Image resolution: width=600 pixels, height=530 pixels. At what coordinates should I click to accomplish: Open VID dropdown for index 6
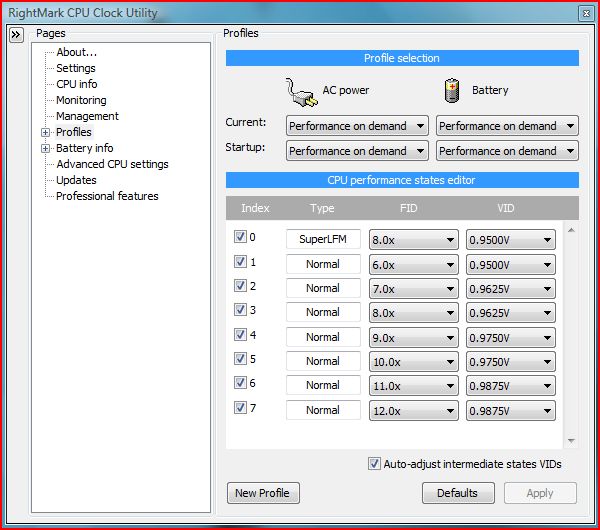coord(511,386)
